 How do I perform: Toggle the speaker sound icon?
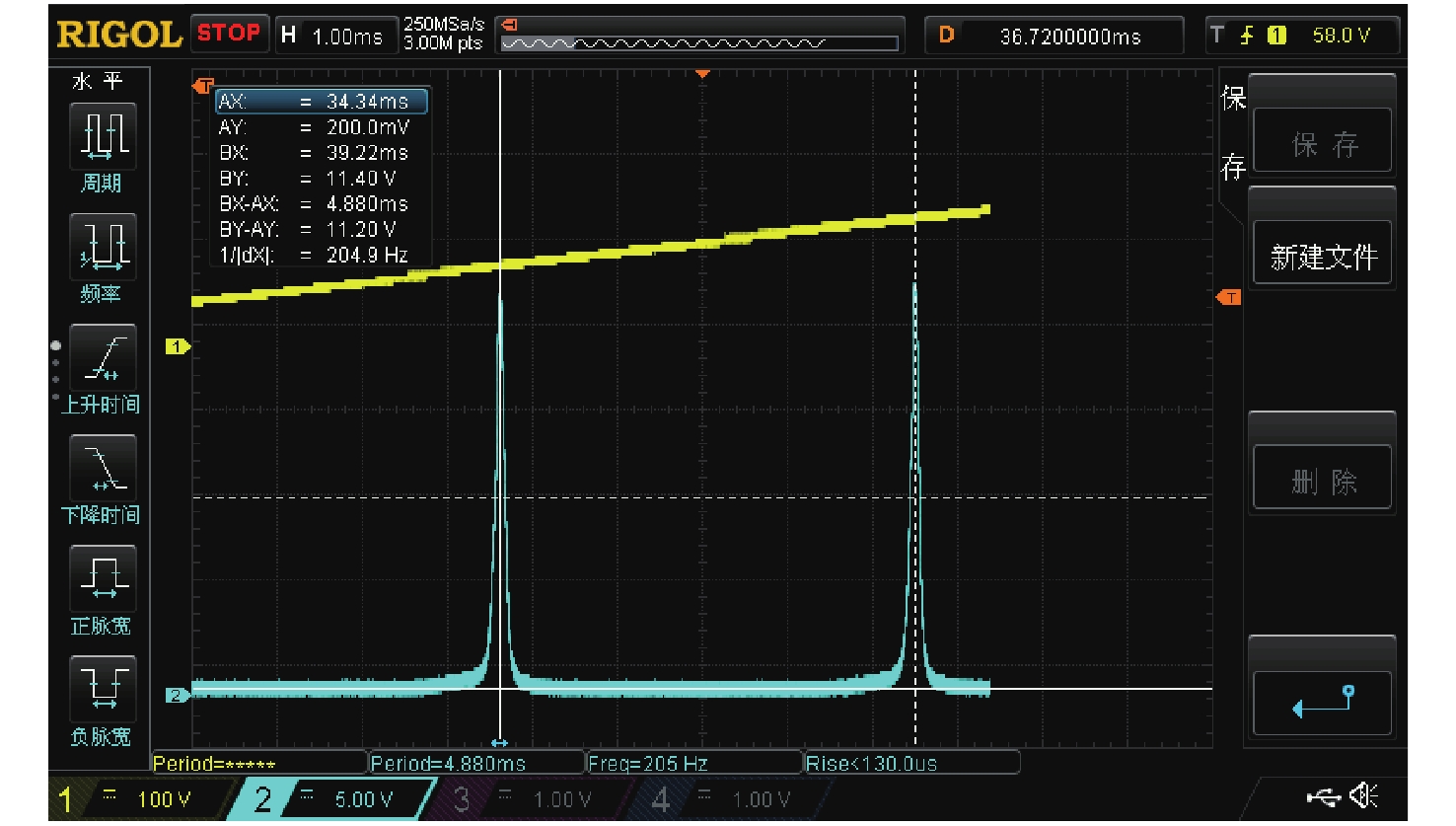coord(1365,795)
